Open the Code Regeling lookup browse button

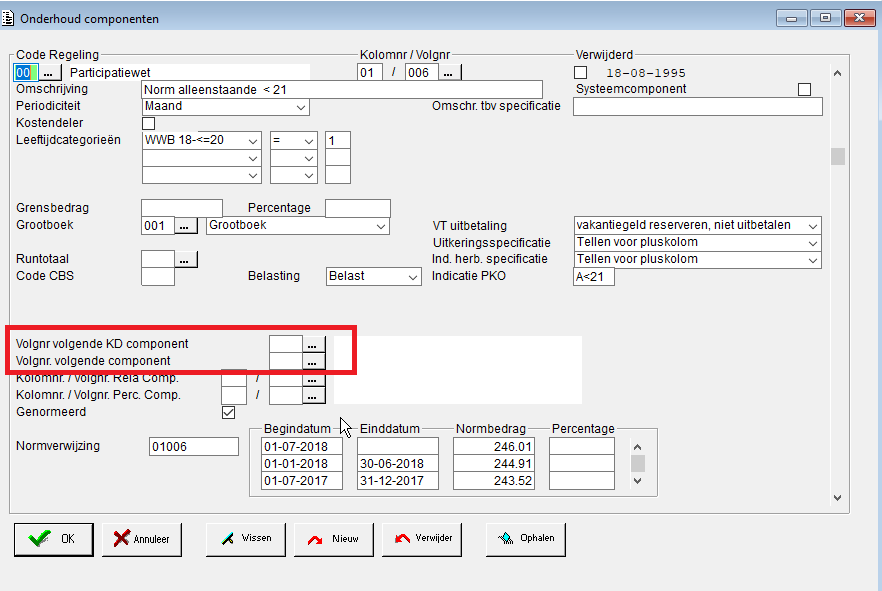pyautogui.click(x=49, y=73)
